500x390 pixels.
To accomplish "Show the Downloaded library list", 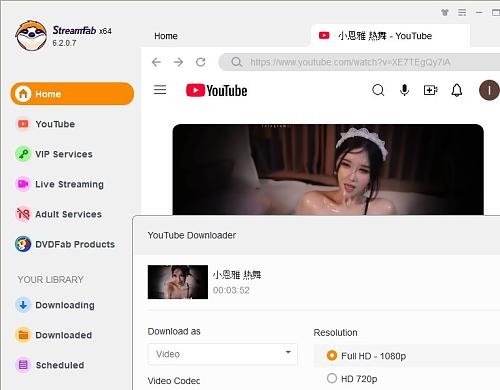I will click(x=54, y=335).
